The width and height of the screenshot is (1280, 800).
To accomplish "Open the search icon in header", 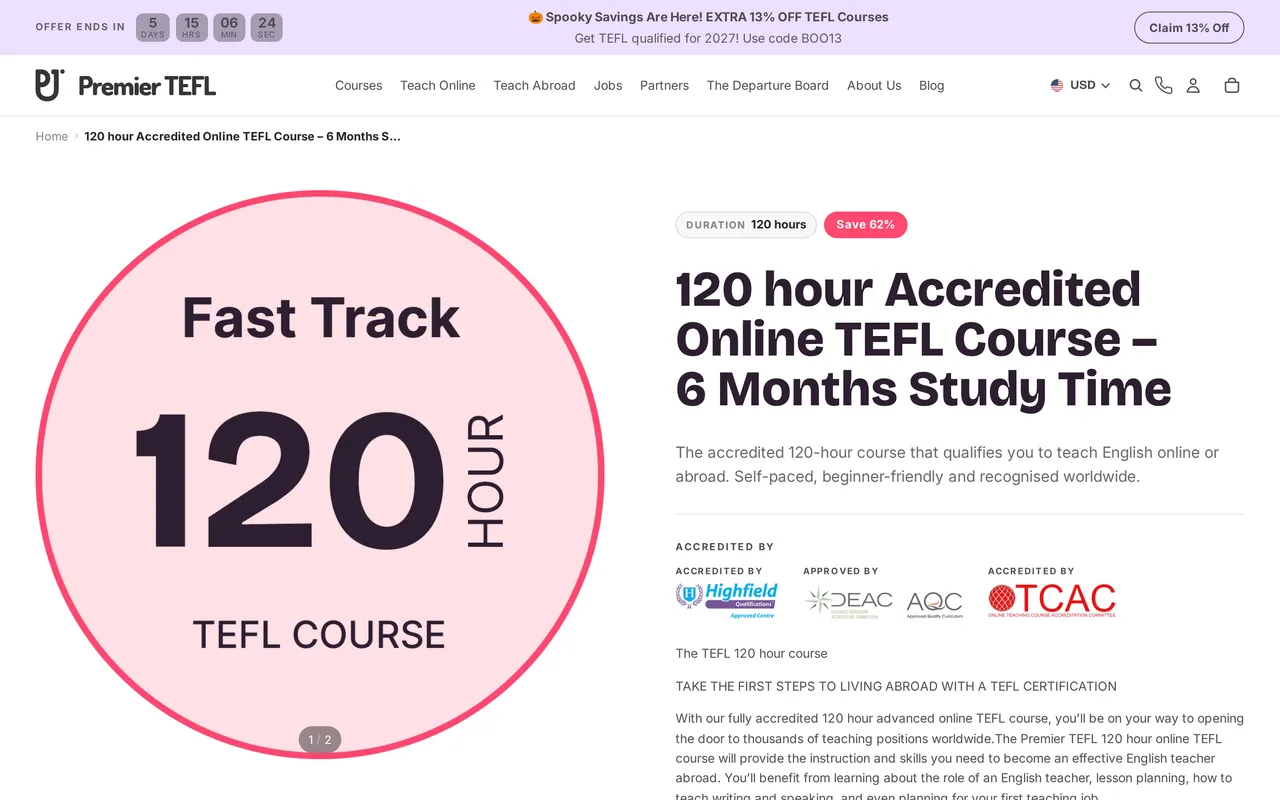I will 1136,86.
